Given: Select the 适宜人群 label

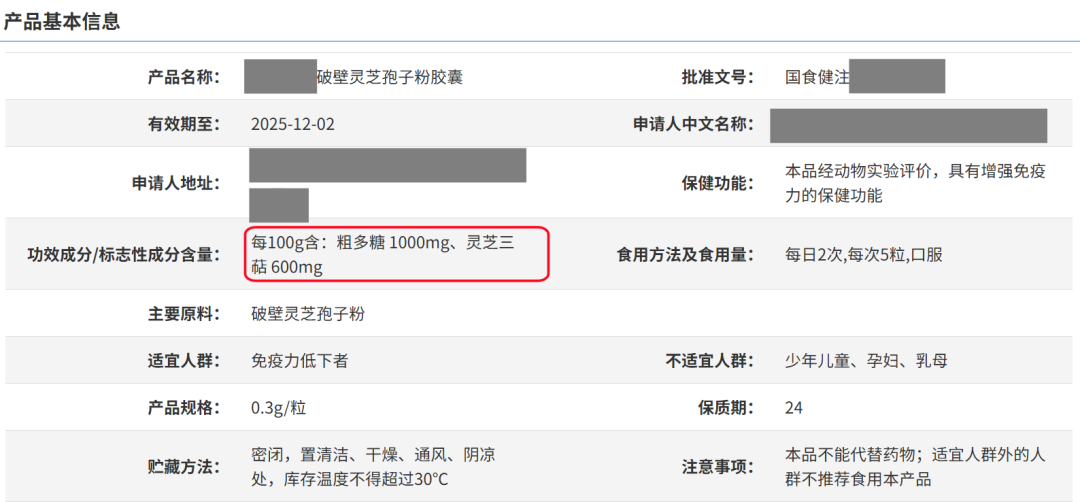Looking at the screenshot, I should point(183,361).
